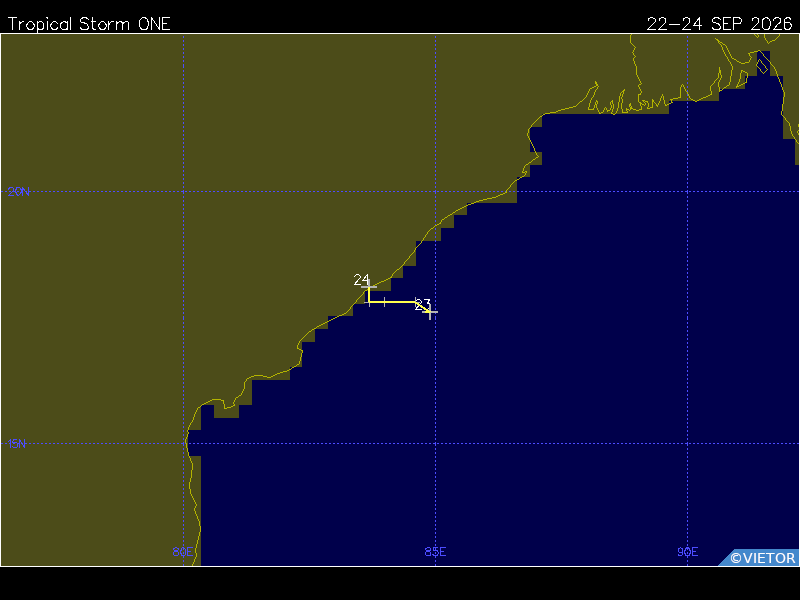The height and width of the screenshot is (600, 800).
Task: Select the cross marker at track's eastern end
Action: click(x=430, y=312)
